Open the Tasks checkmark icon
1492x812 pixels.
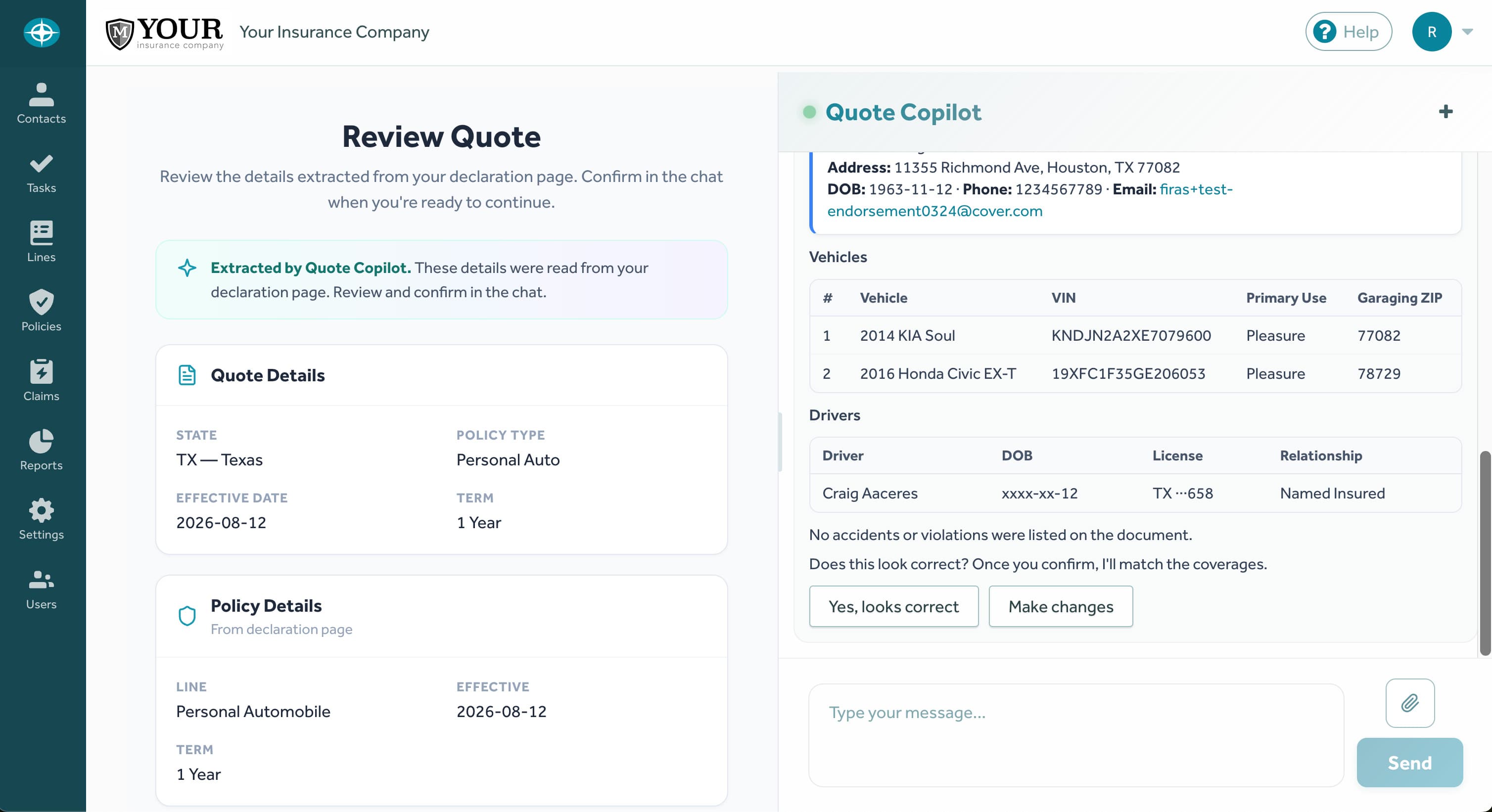tap(41, 164)
